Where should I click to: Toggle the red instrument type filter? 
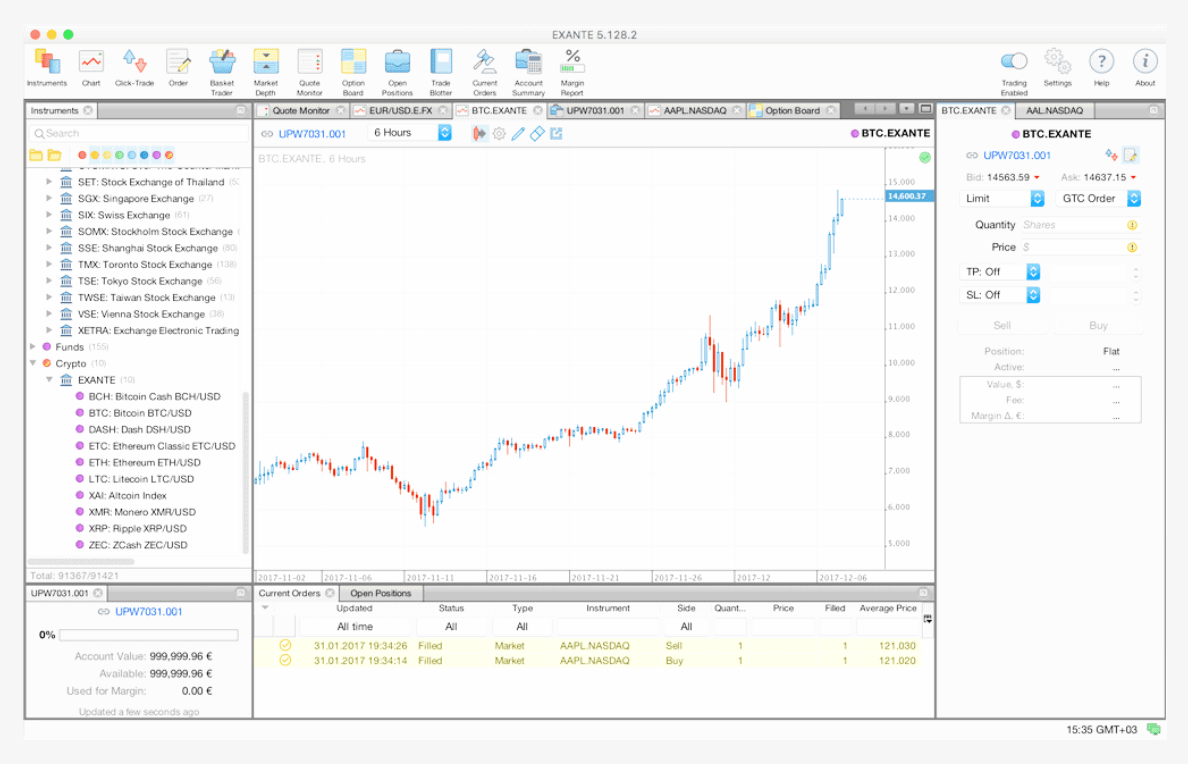(x=83, y=155)
